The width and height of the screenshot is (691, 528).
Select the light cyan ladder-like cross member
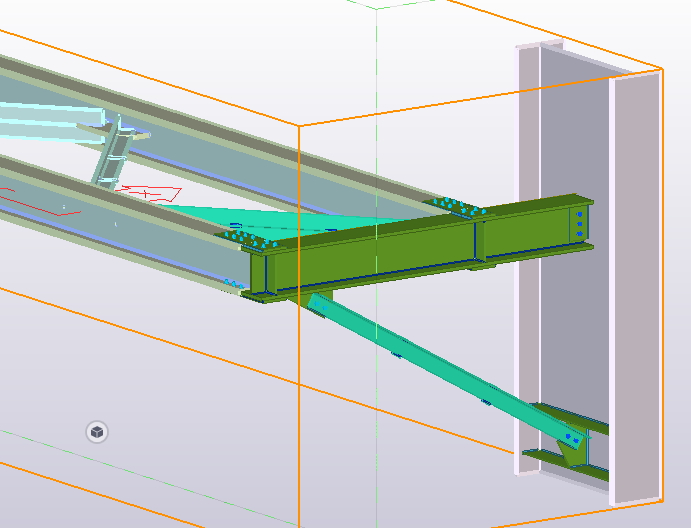tap(112, 155)
